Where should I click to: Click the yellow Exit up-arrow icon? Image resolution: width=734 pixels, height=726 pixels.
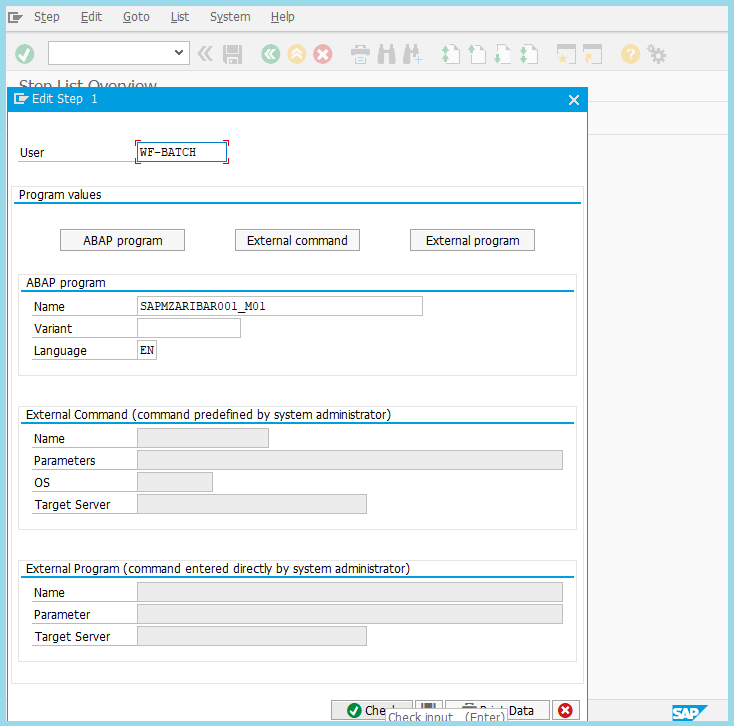(296, 54)
